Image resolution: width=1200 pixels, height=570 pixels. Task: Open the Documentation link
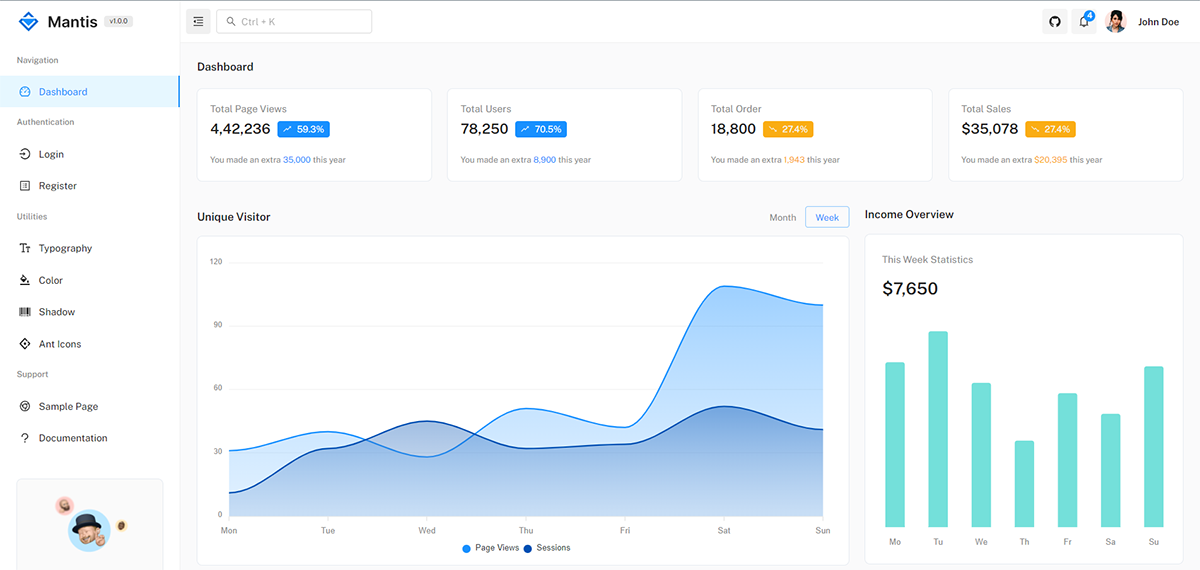[x=90, y=438]
